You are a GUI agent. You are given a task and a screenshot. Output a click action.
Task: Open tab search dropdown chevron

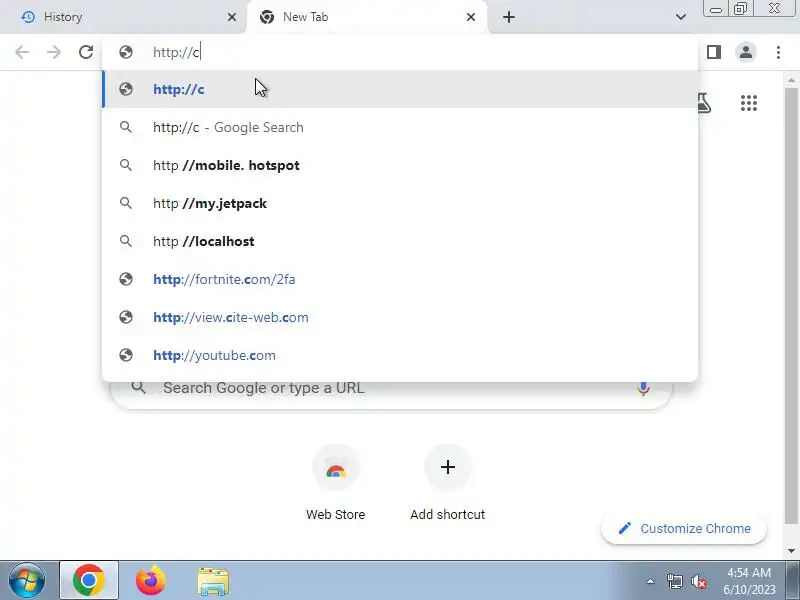(681, 17)
